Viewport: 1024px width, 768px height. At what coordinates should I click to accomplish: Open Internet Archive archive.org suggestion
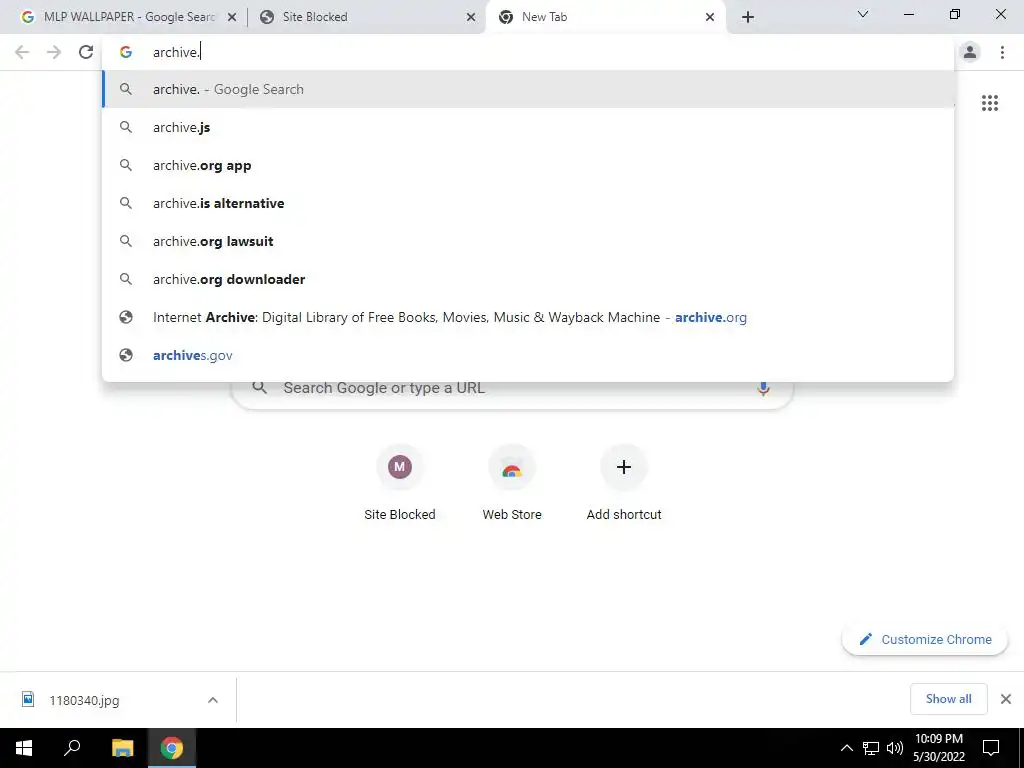coord(528,317)
